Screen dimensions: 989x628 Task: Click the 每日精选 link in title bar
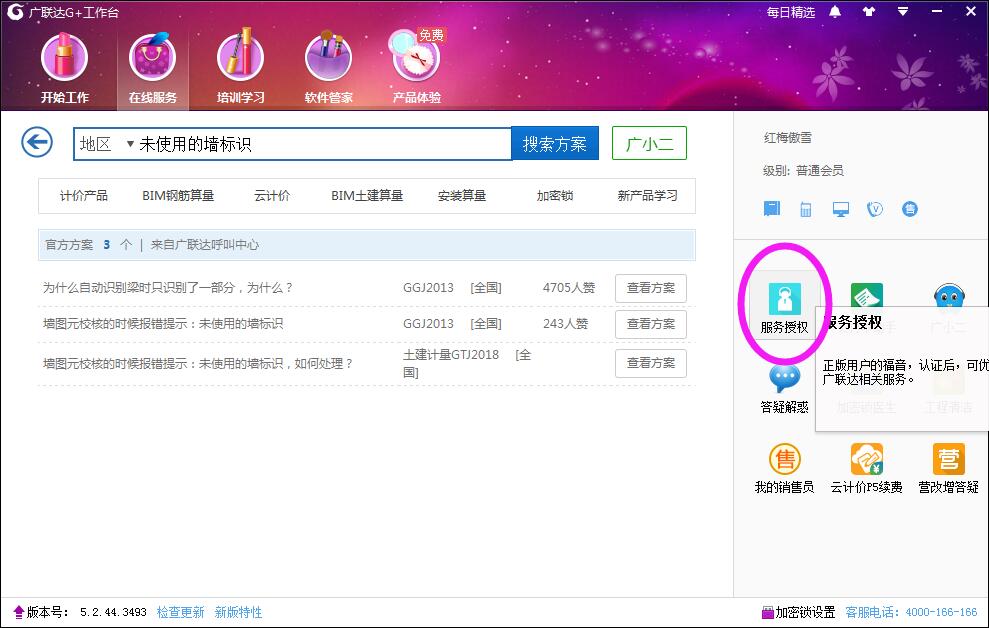pos(790,12)
